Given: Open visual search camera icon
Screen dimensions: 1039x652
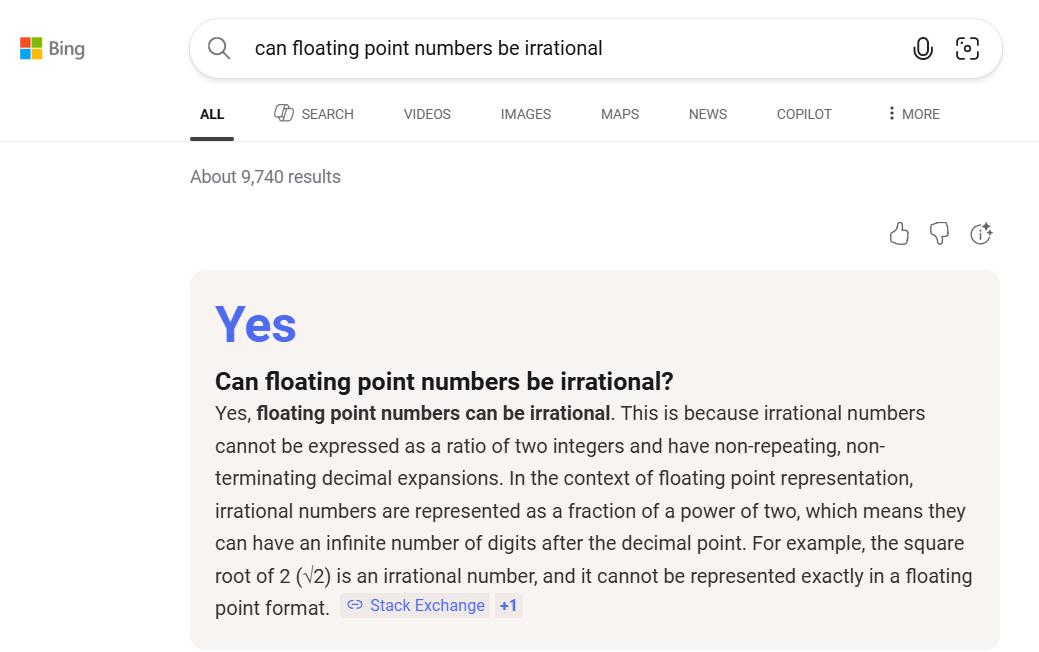Looking at the screenshot, I should tap(967, 48).
